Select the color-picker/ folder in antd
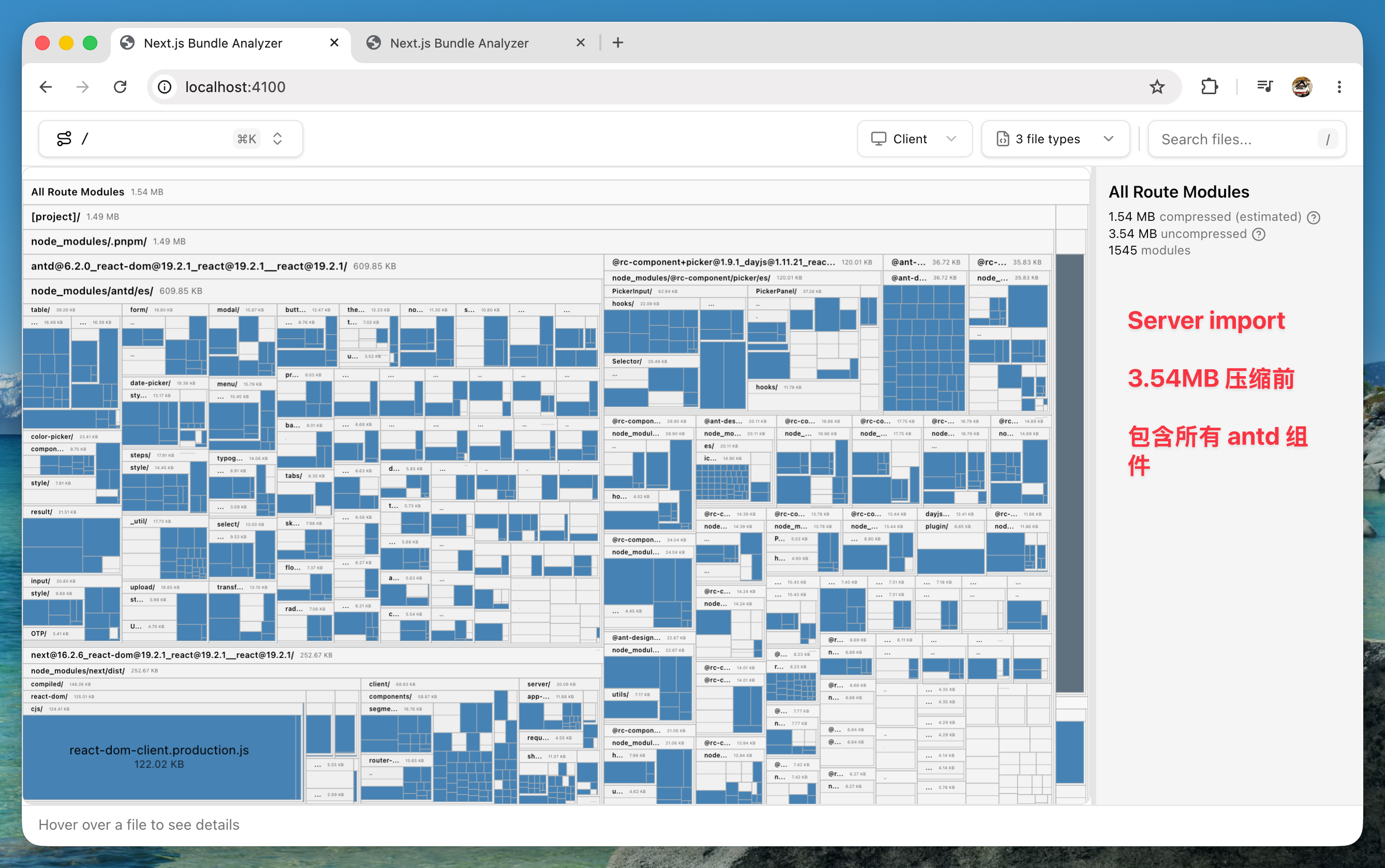 [x=72, y=436]
